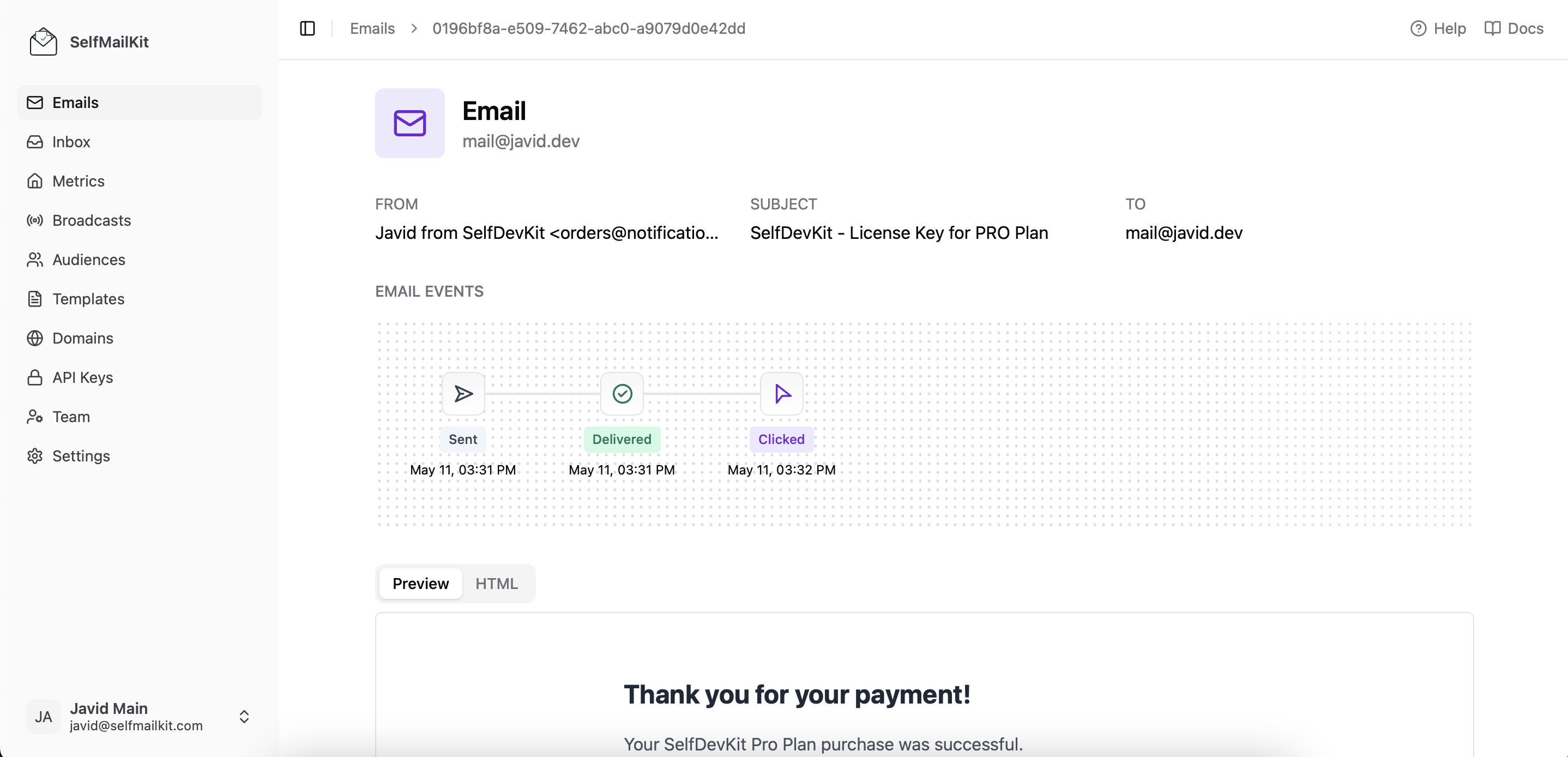Click the Clicked status badge
This screenshot has height=757, width=1568.
[781, 439]
